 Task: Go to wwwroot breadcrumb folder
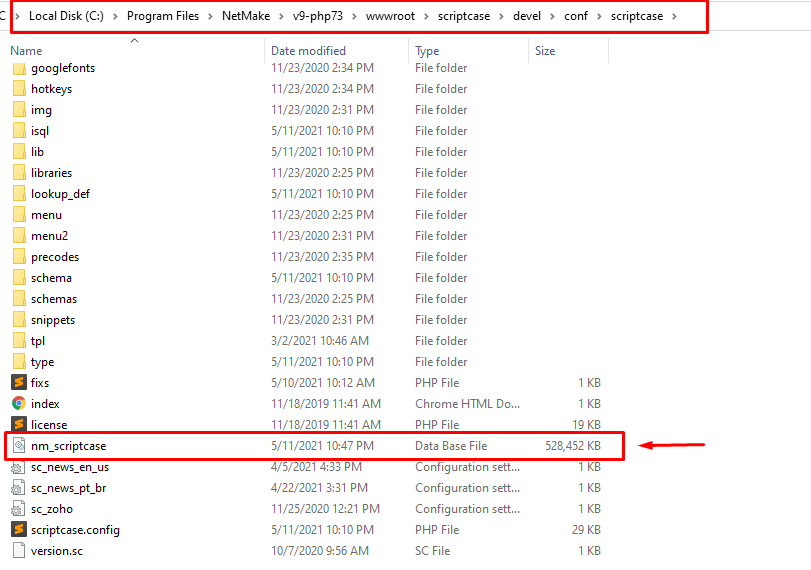click(390, 16)
